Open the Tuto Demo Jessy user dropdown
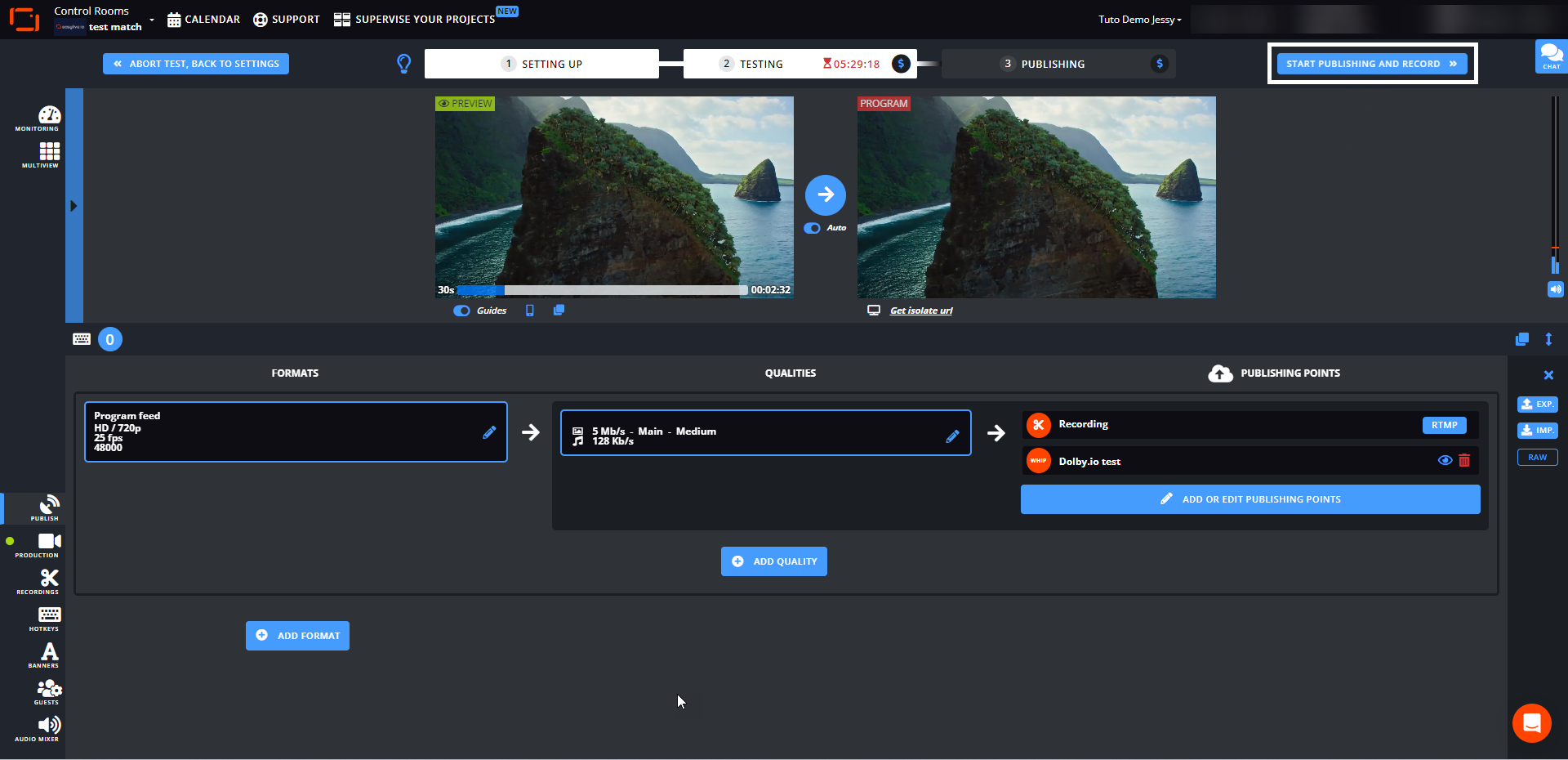Screen dimensions: 1568x760 (1139, 20)
